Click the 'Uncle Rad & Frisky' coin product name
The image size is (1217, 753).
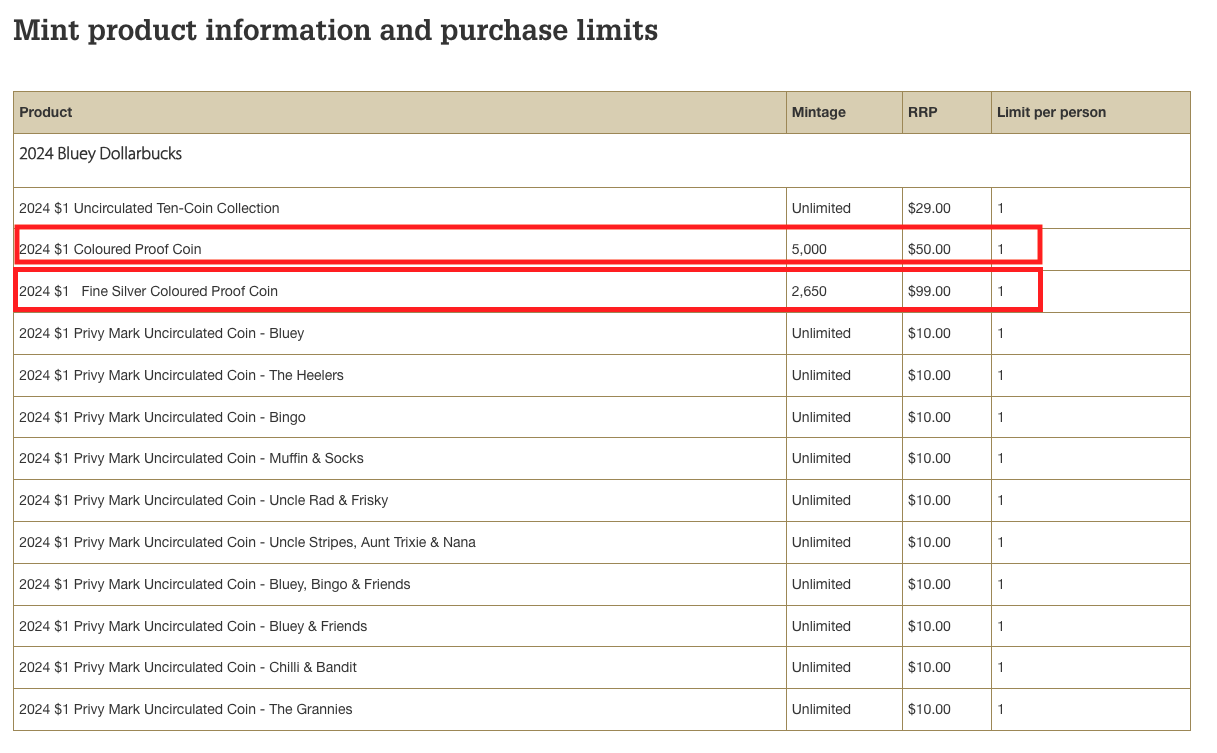click(203, 500)
